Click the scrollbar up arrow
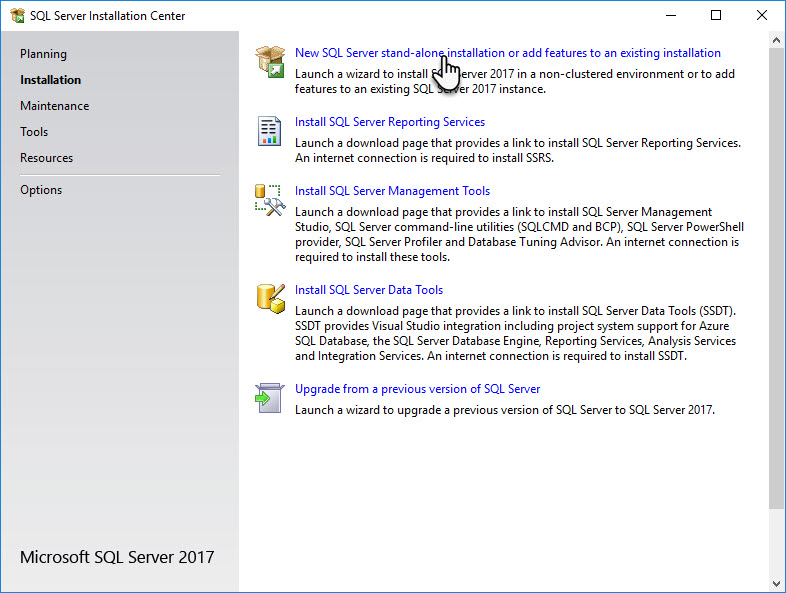Image resolution: width=786 pixels, height=593 pixels. (776, 40)
